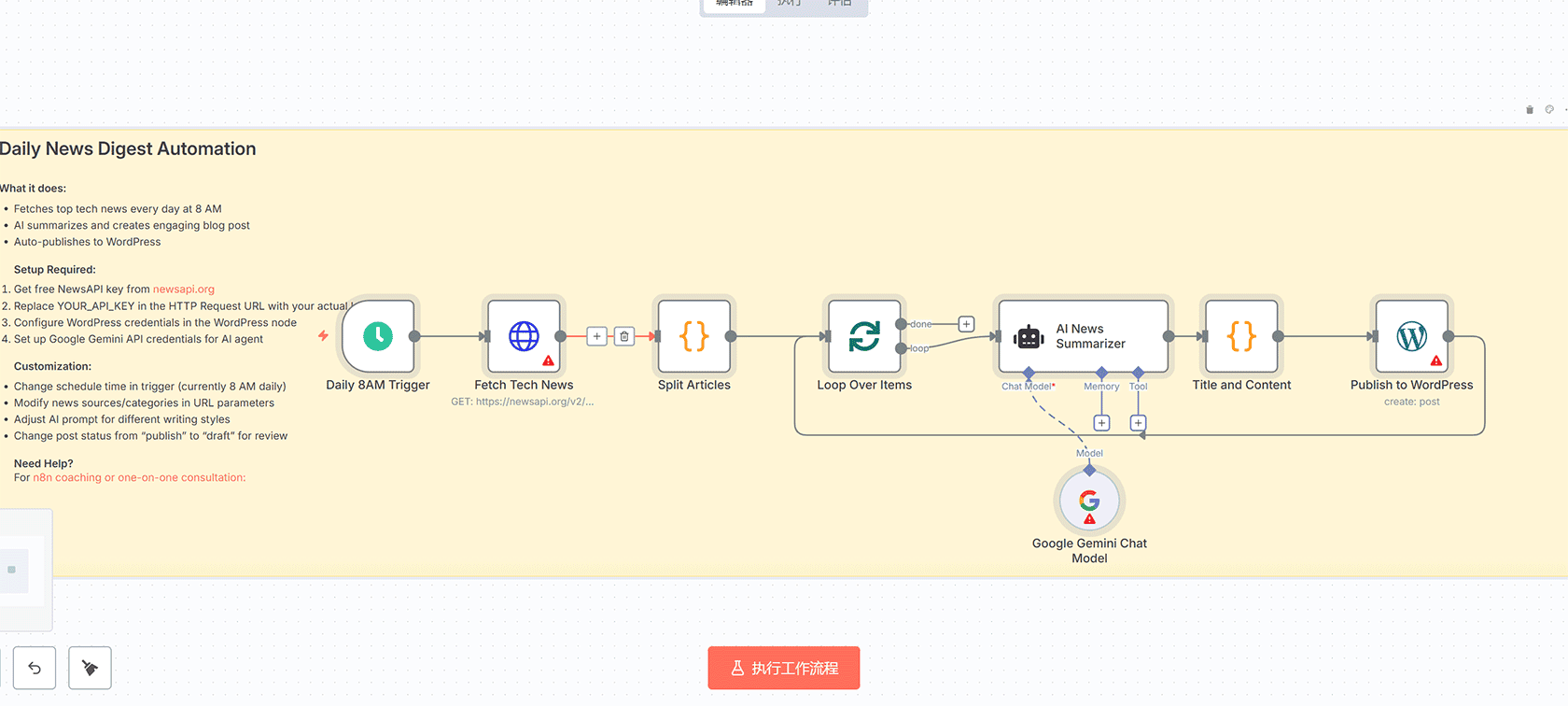The width and height of the screenshot is (1568, 706).
Task: Add node on Fetch Tech News connection
Action: click(x=596, y=336)
